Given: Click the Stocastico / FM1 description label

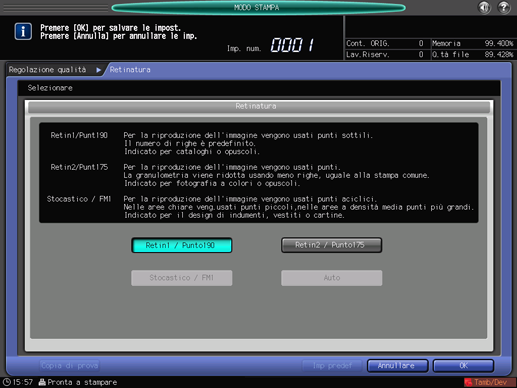Looking at the screenshot, I should pyautogui.click(x=79, y=199).
